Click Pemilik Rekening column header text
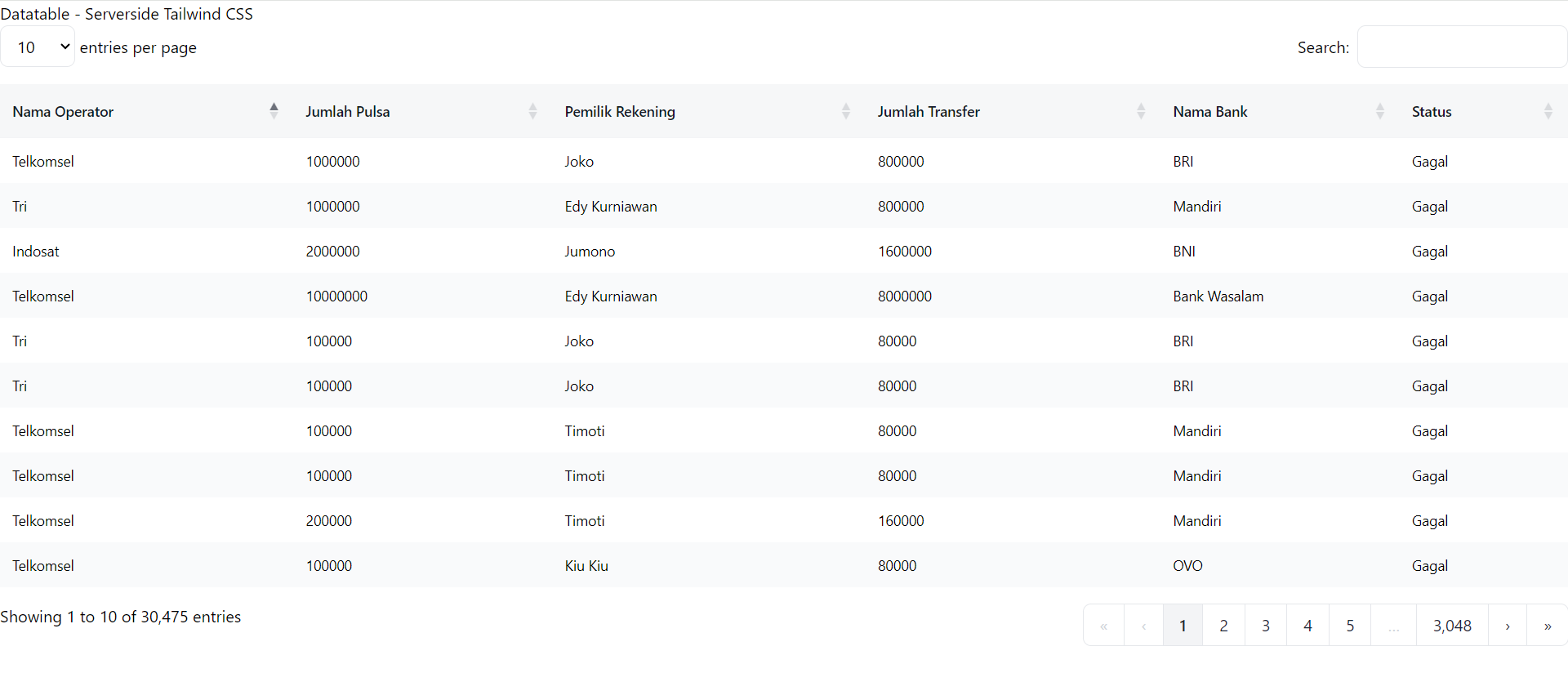Image resolution: width=1568 pixels, height=673 pixels. point(620,112)
